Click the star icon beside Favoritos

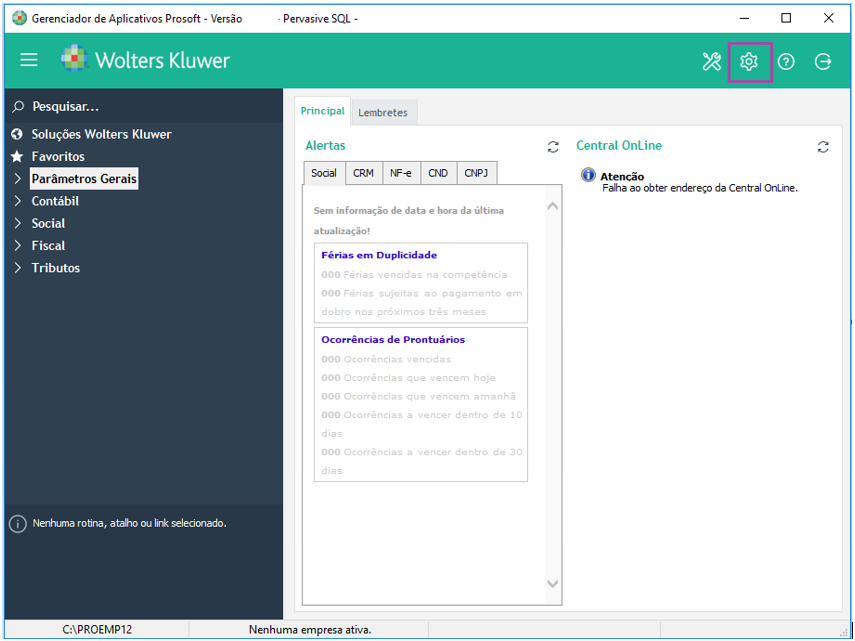coord(17,156)
